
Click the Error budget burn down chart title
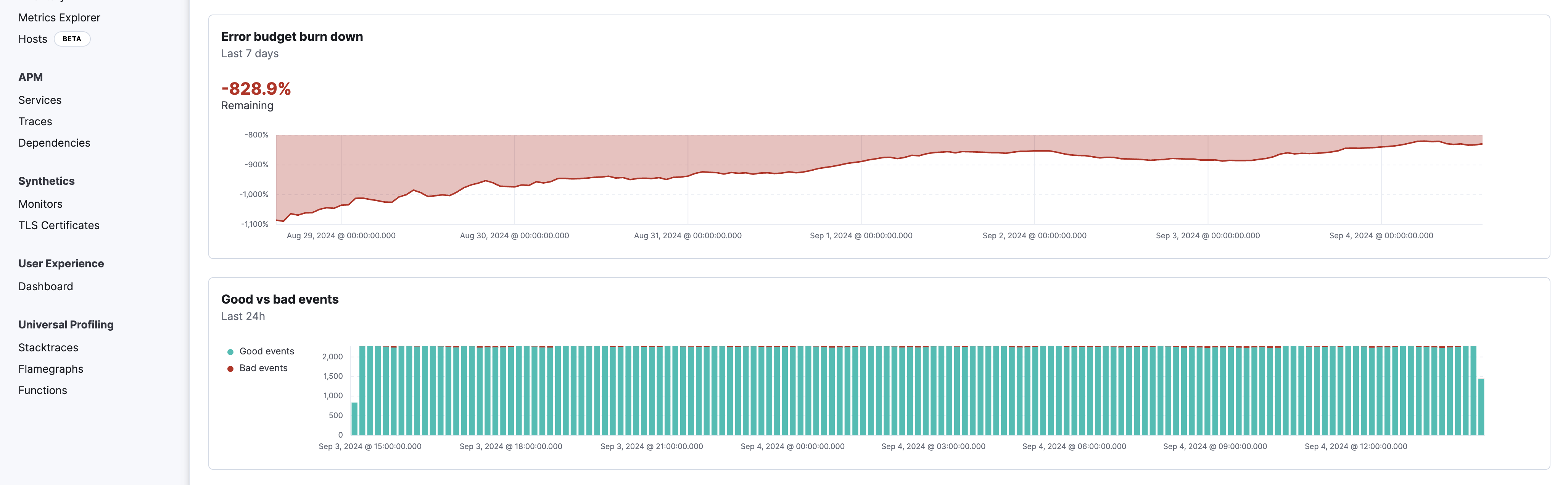(291, 37)
